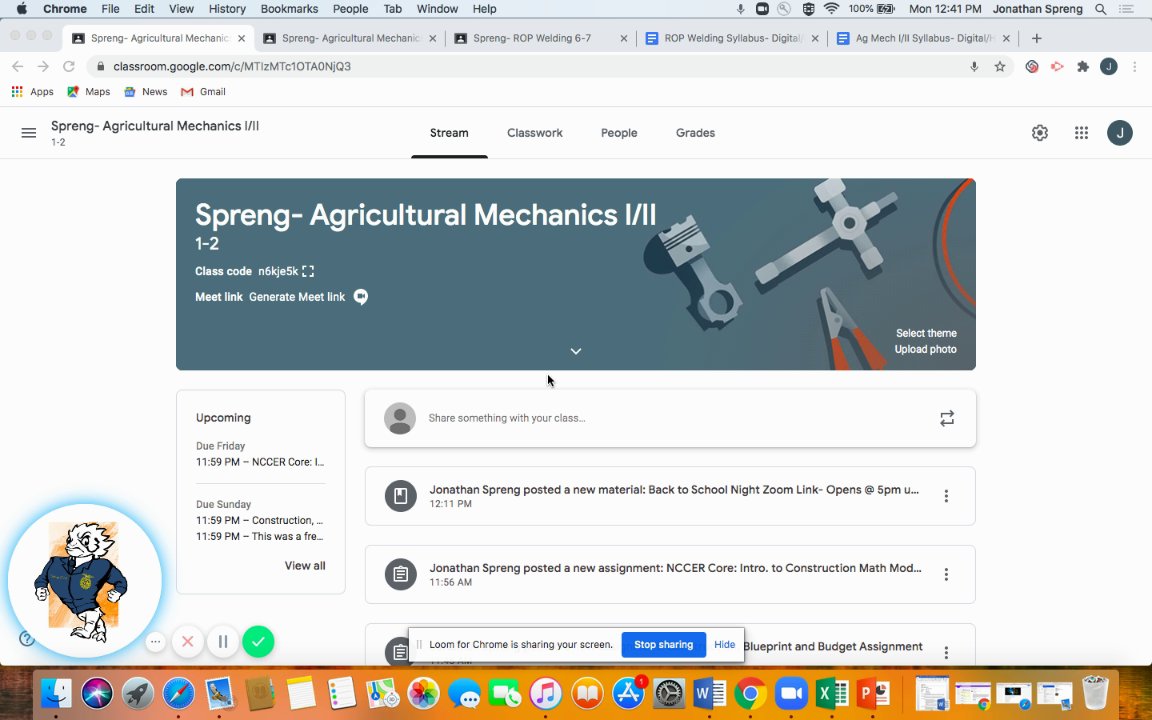This screenshot has width=1152, height=720.
Task: Click the Classroom help question mark icon
Action: pos(26,638)
